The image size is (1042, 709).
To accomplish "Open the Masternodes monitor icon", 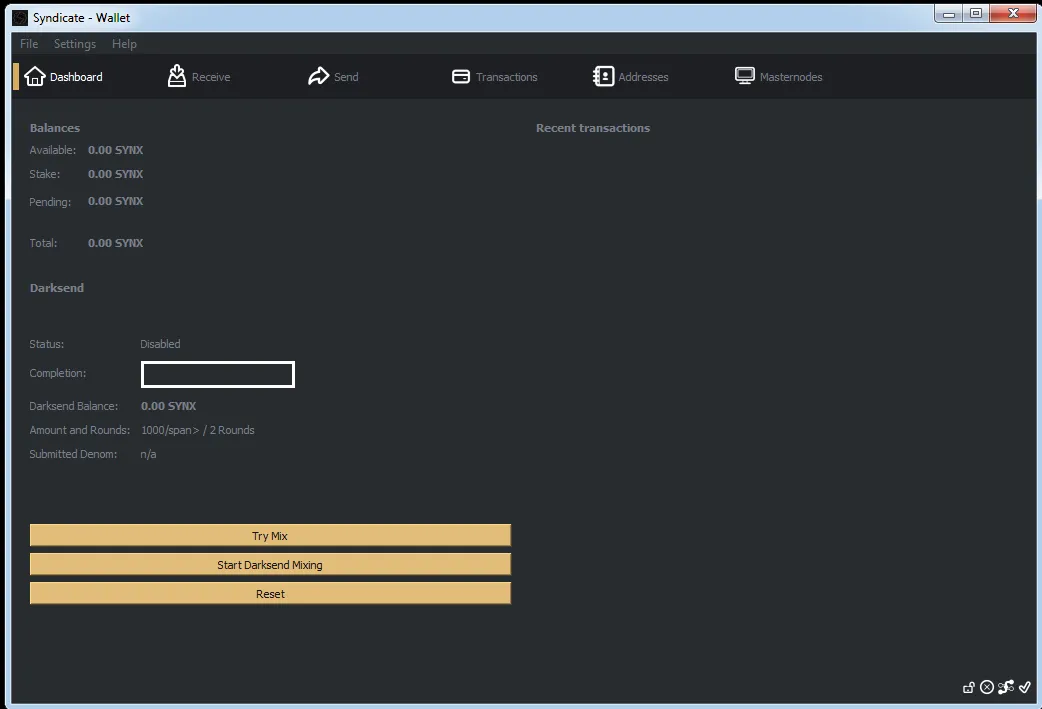I will pyautogui.click(x=744, y=76).
